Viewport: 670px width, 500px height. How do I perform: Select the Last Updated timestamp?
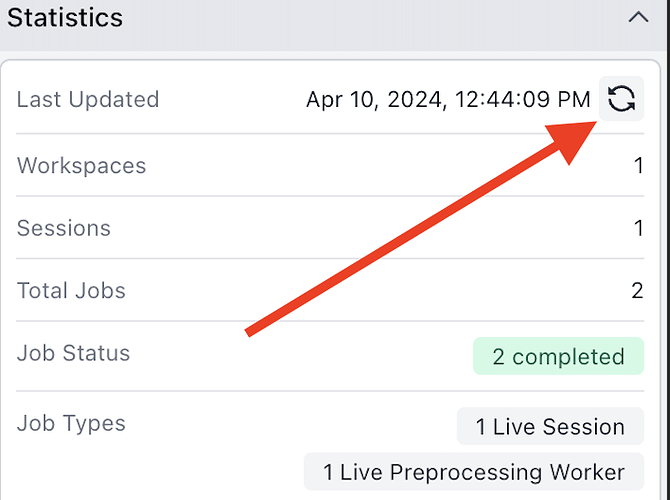(448, 100)
